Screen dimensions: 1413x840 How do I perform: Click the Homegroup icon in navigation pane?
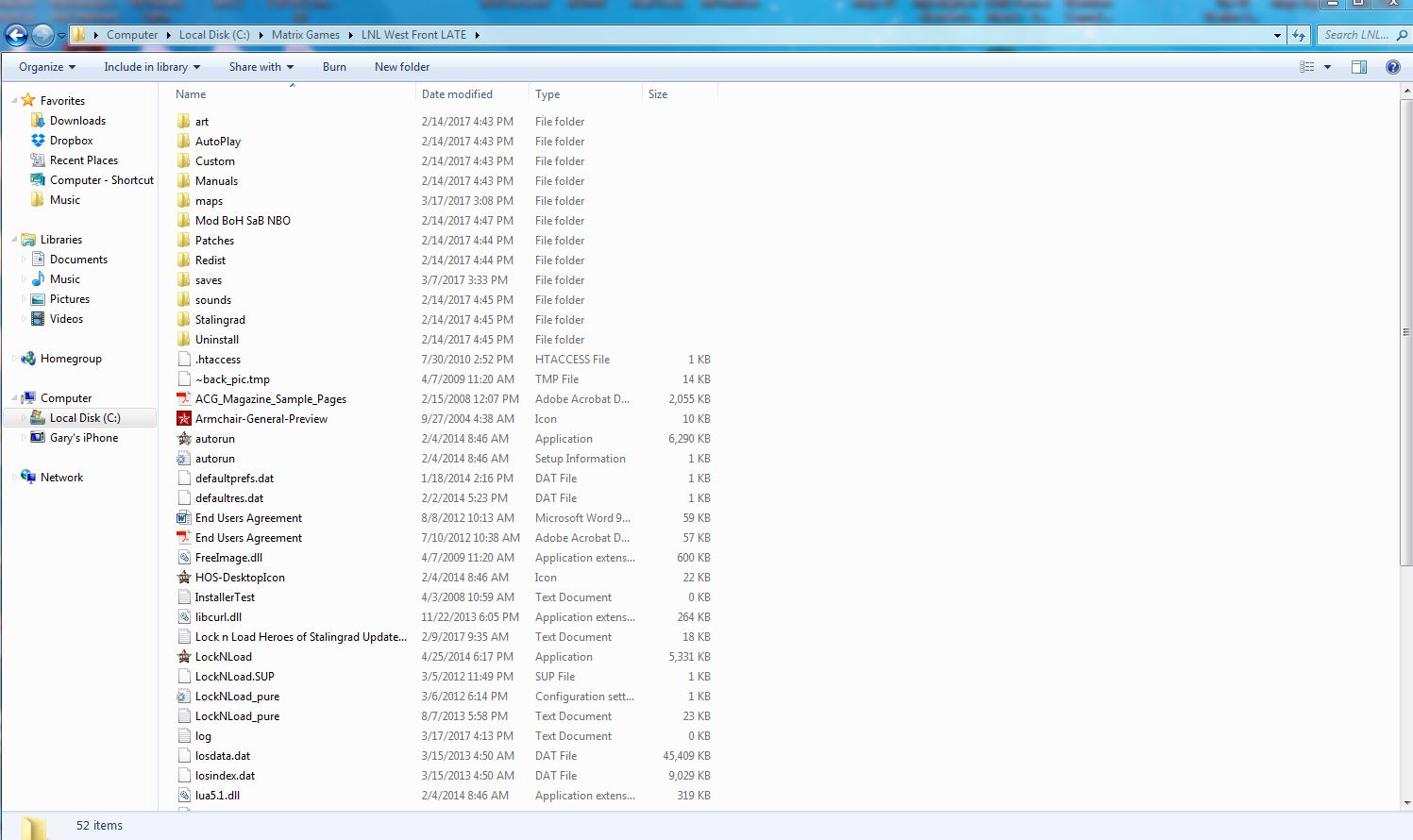(x=28, y=359)
